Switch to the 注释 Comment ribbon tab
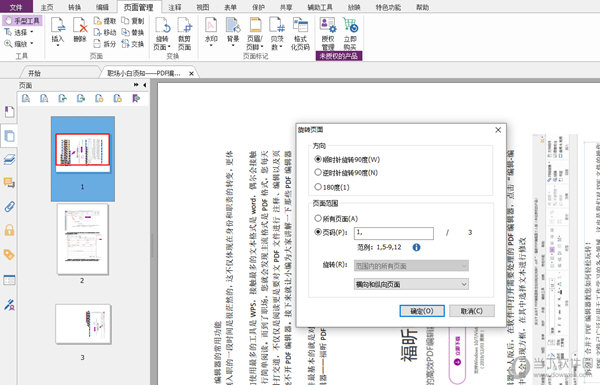 coord(175,7)
